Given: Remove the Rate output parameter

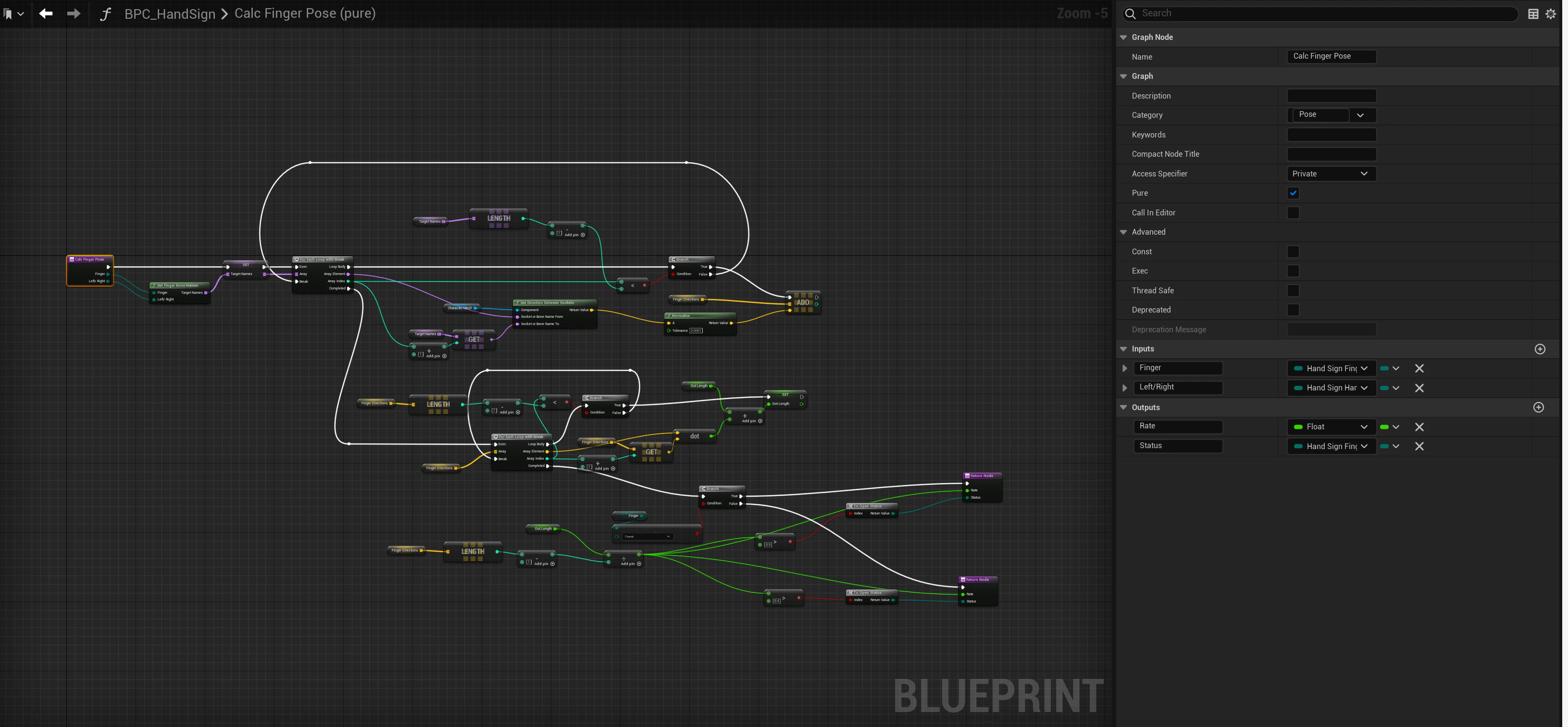Looking at the screenshot, I should point(1419,427).
